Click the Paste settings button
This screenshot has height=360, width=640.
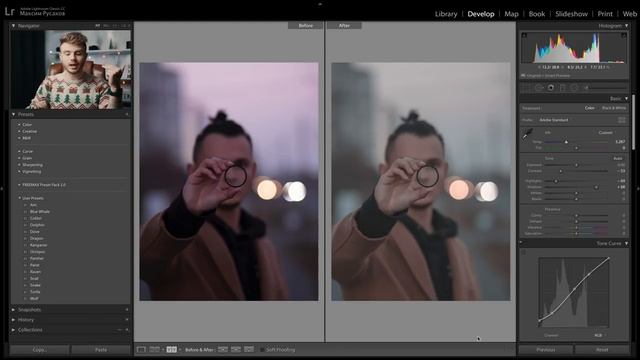coord(101,350)
